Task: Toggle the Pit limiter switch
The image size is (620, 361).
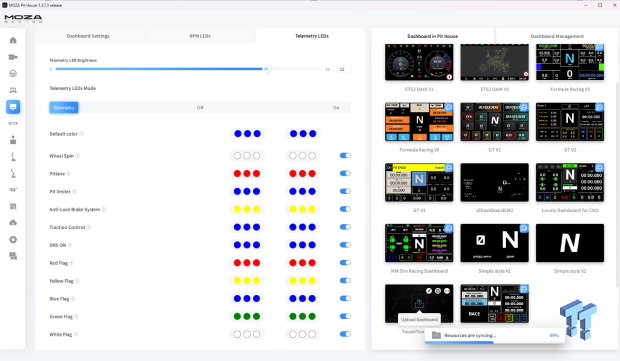Action: (x=345, y=191)
